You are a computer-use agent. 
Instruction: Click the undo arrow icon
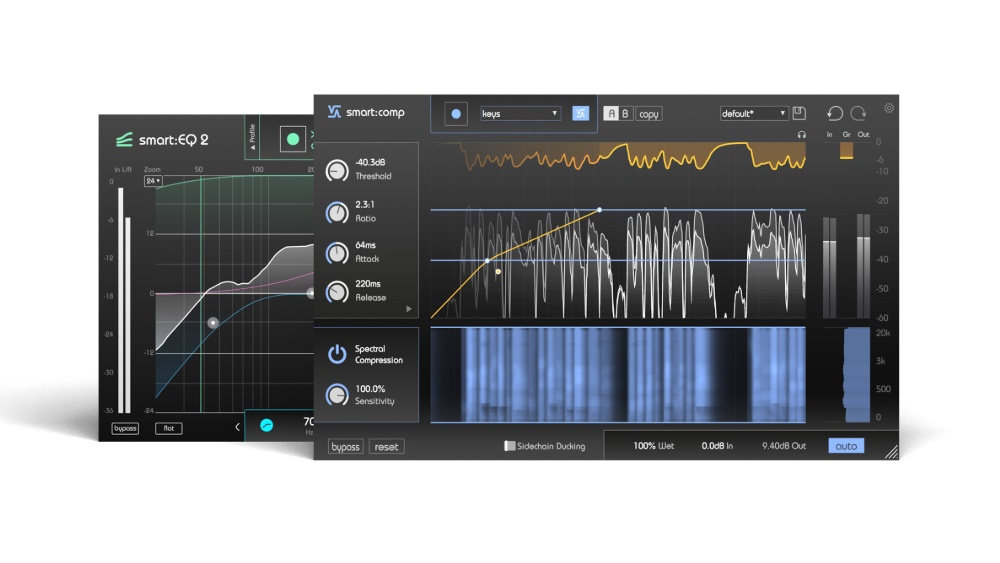[x=834, y=113]
